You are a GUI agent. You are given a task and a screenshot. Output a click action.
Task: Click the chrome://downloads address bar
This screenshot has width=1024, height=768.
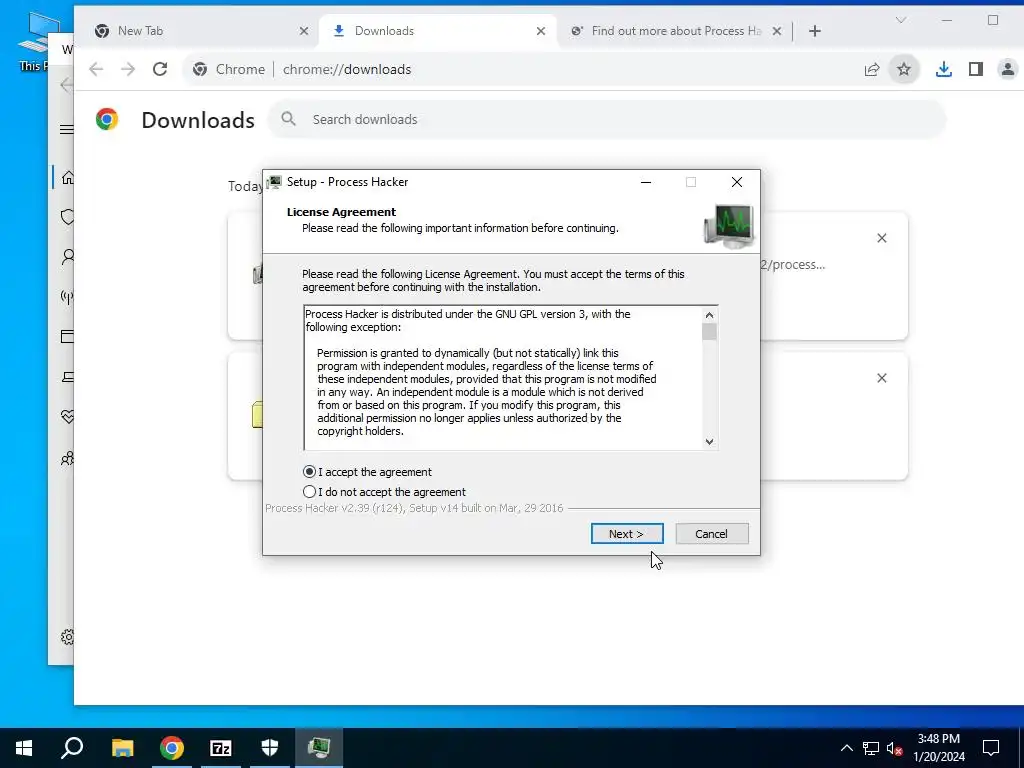[x=520, y=69]
